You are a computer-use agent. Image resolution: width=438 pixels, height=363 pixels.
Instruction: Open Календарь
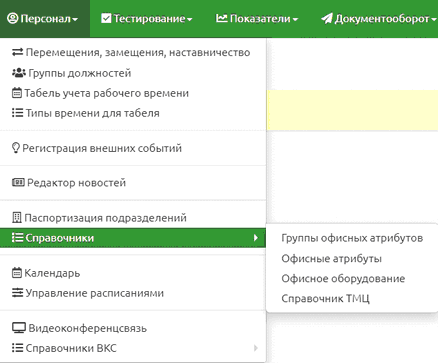click(x=133, y=273)
